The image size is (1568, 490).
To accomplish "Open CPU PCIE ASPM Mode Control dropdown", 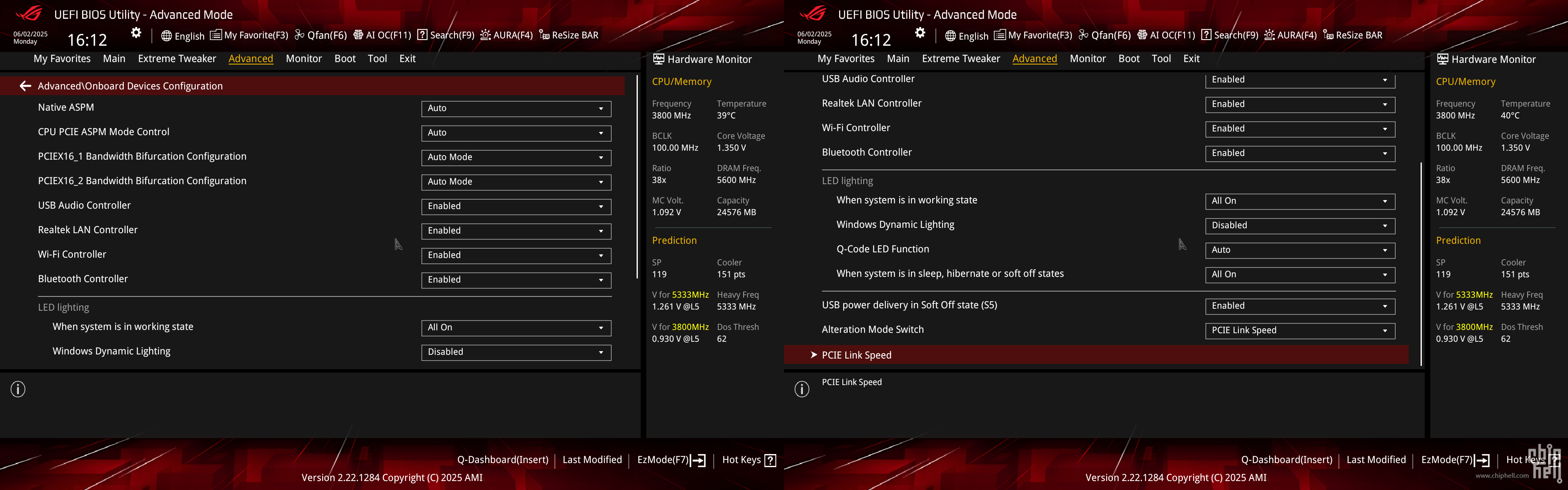I will (516, 133).
